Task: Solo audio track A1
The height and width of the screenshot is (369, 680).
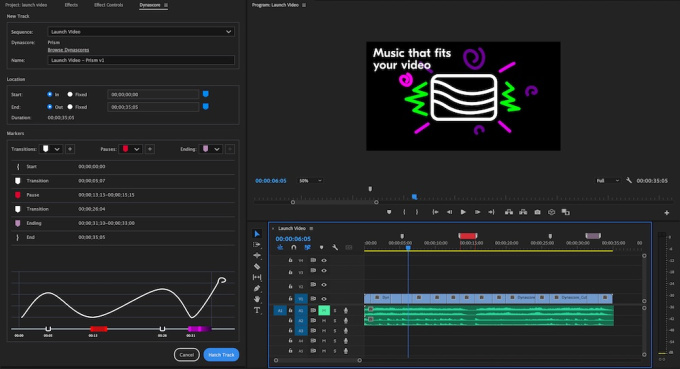Action: click(335, 310)
